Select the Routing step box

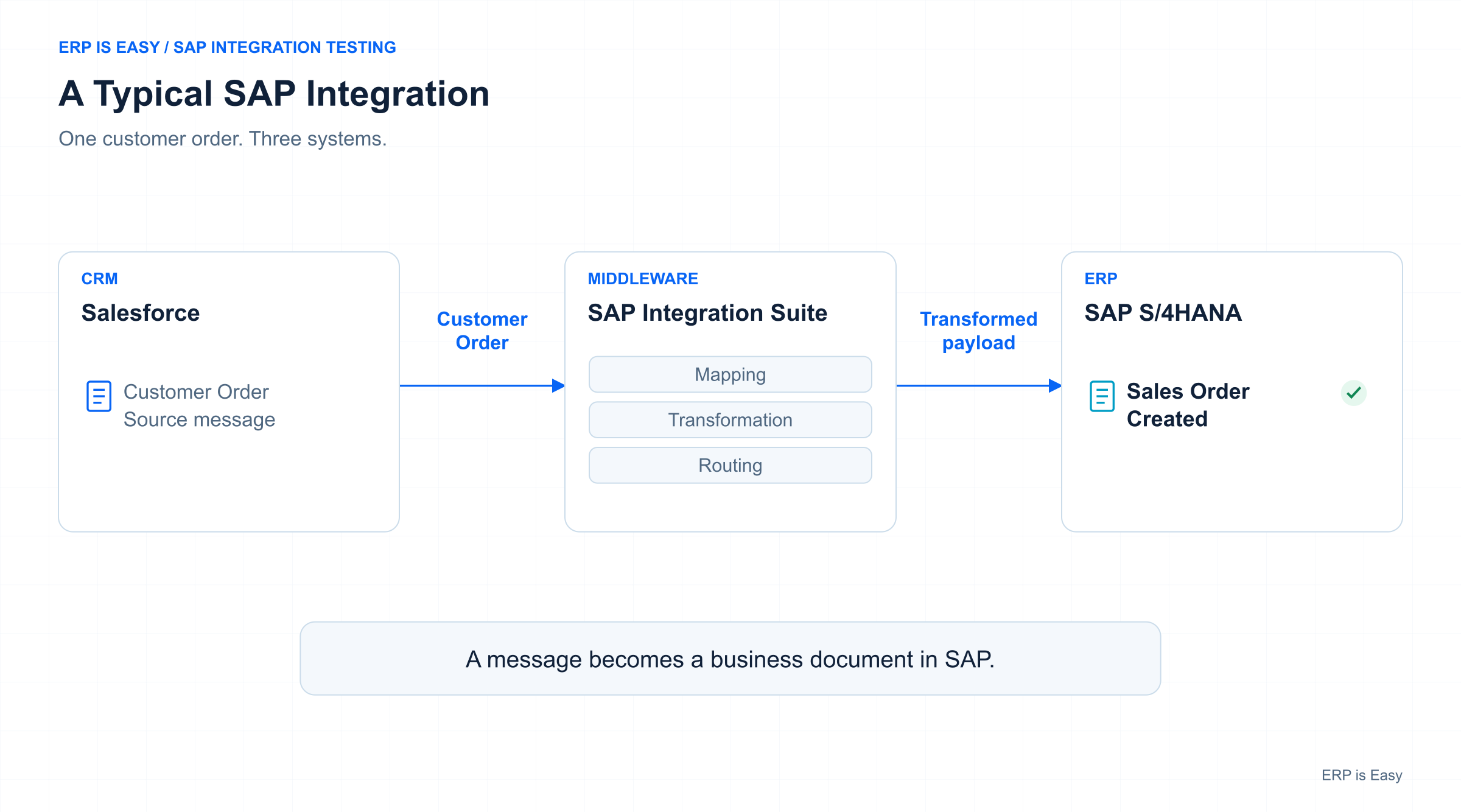point(730,466)
